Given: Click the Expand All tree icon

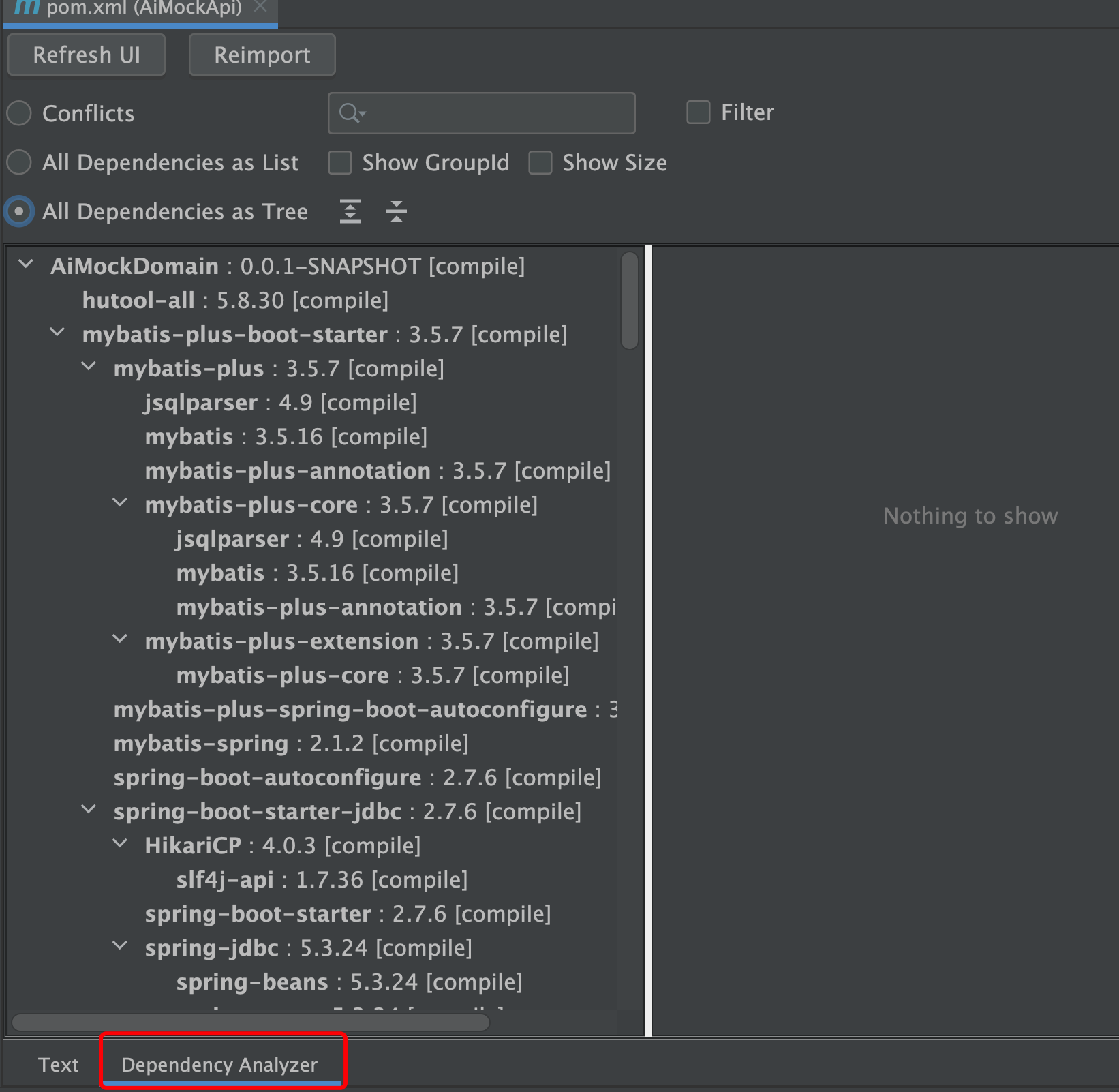Looking at the screenshot, I should pyautogui.click(x=350, y=212).
